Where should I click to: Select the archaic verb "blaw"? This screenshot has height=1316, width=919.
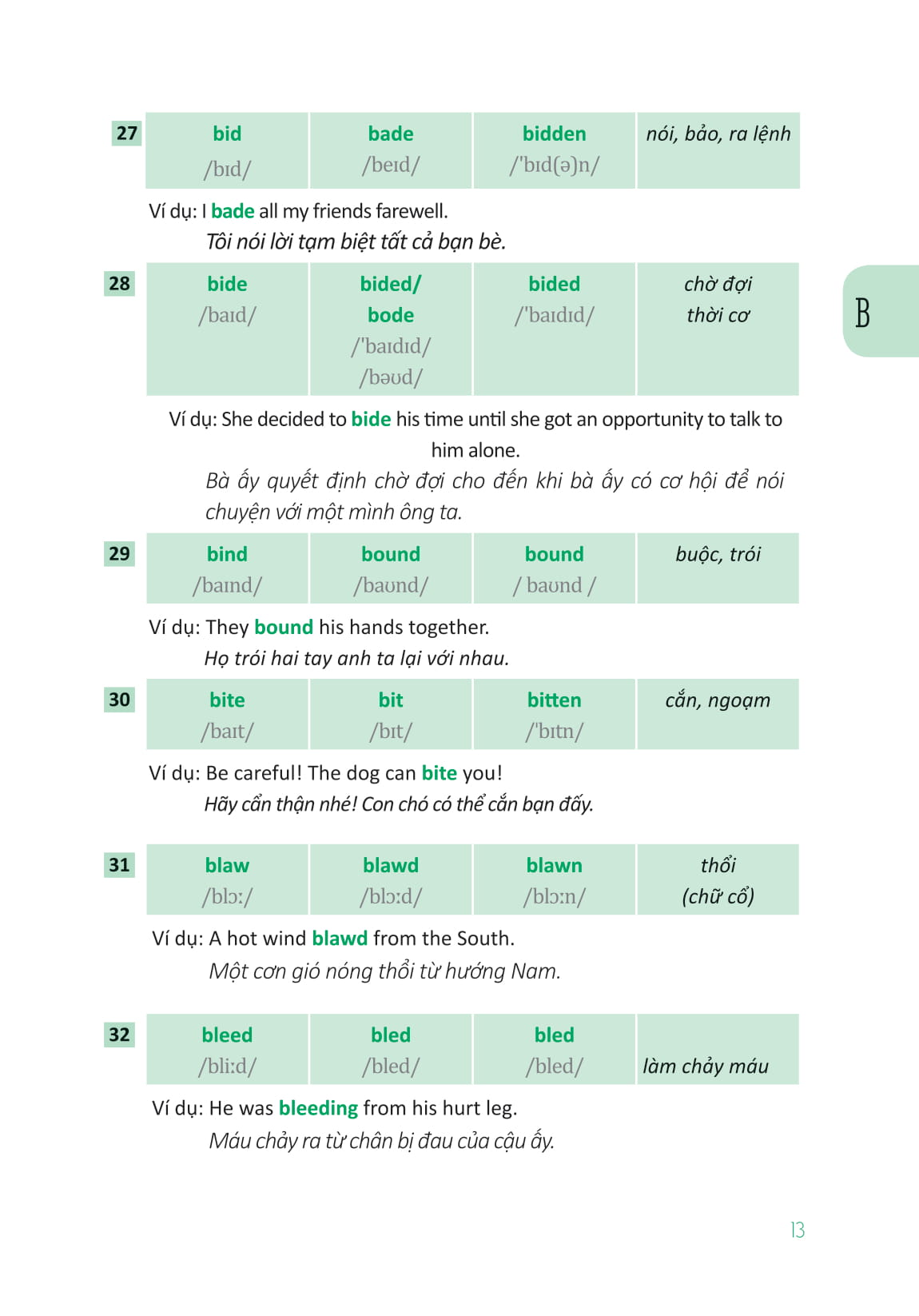pos(227,865)
